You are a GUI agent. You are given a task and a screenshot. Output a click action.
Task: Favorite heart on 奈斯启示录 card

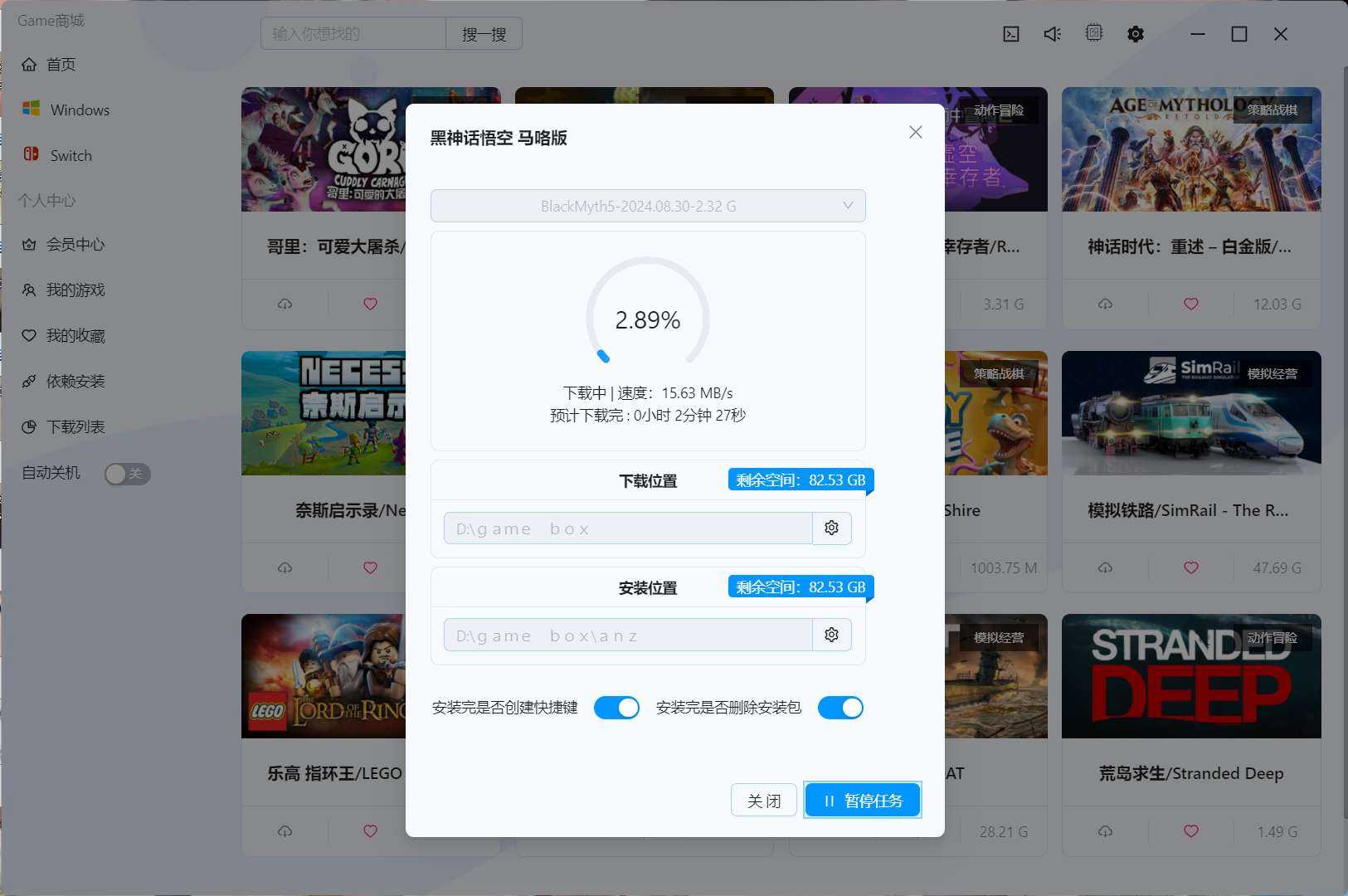[370, 568]
